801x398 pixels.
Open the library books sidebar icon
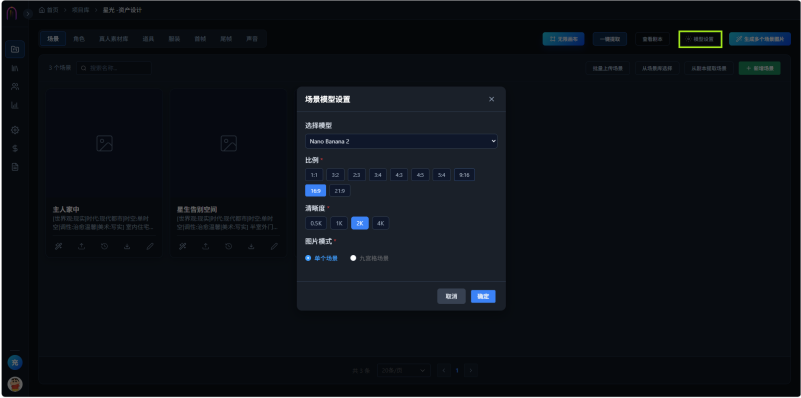[x=15, y=68]
